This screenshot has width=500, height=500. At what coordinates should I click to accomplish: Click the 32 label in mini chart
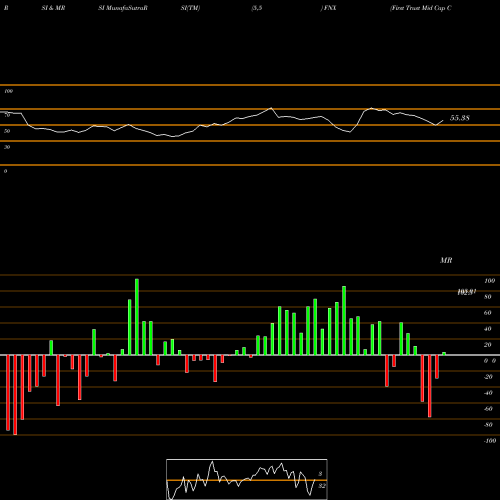322,486
